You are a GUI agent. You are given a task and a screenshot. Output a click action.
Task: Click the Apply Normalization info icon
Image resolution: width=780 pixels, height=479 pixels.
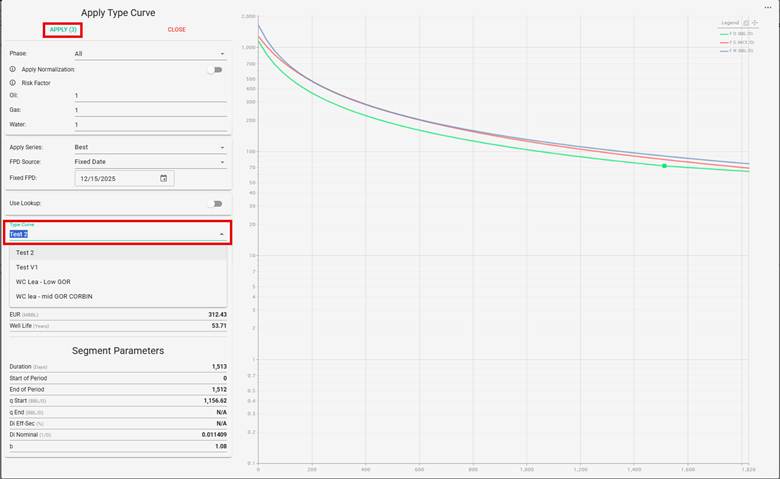click(x=13, y=69)
